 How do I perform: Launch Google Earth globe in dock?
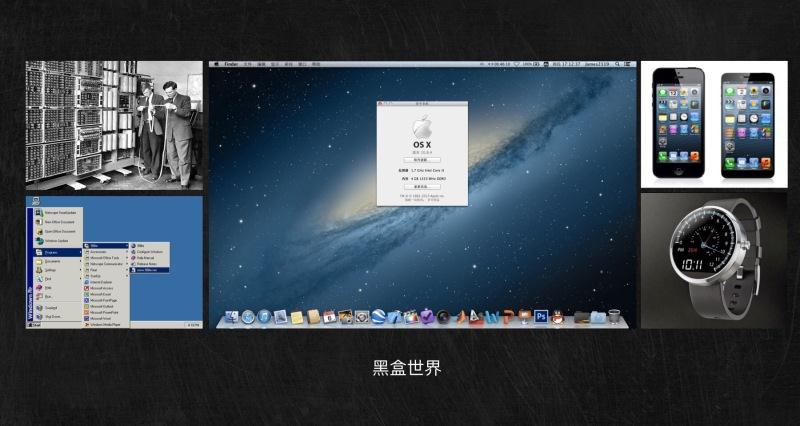tap(378, 317)
